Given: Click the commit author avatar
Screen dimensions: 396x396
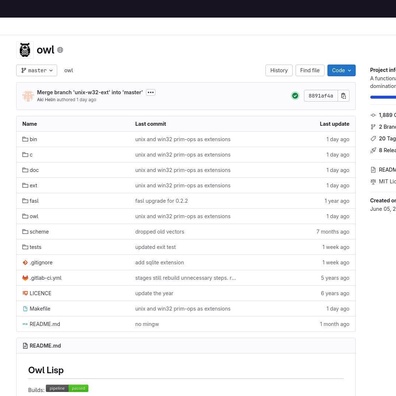Looking at the screenshot, I should click(x=28, y=96).
